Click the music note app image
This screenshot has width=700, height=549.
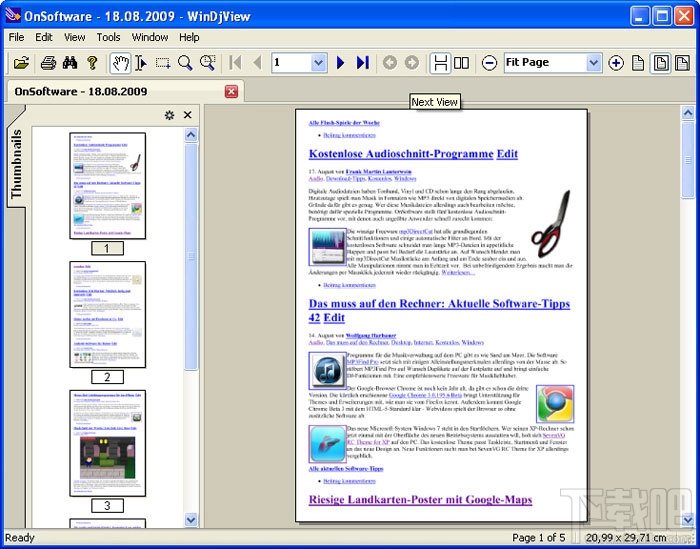[x=328, y=370]
